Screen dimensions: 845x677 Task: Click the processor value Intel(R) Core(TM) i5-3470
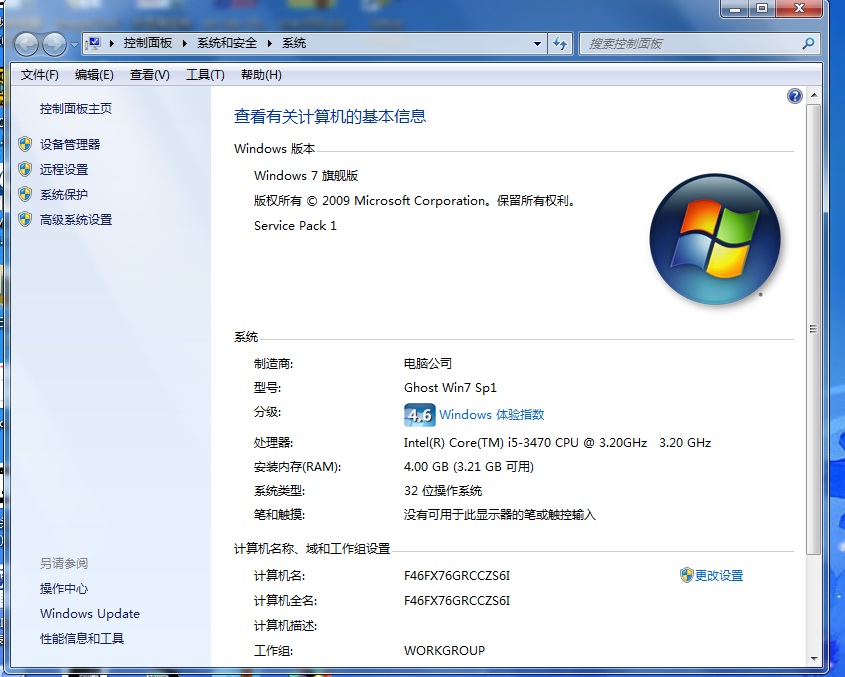(x=557, y=443)
